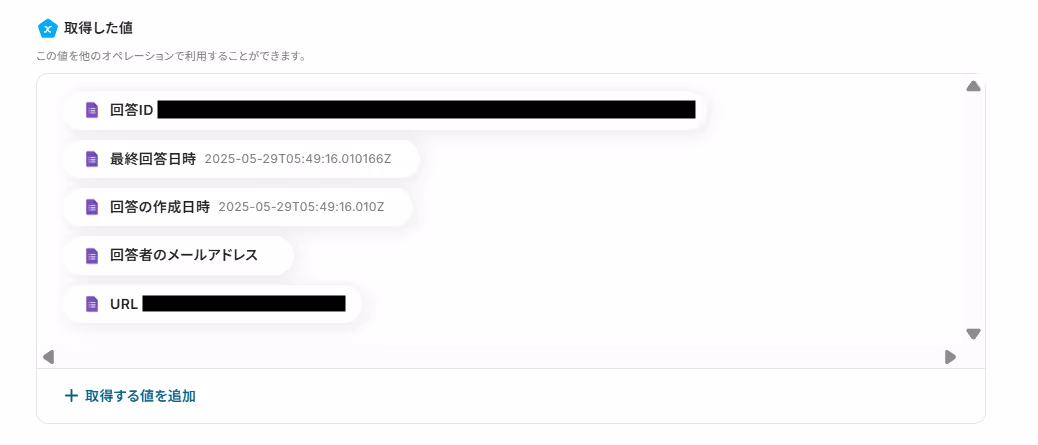The image size is (1038, 445).
Task: Click the blue pentagon icon beside 取得した値
Action: pos(48,28)
